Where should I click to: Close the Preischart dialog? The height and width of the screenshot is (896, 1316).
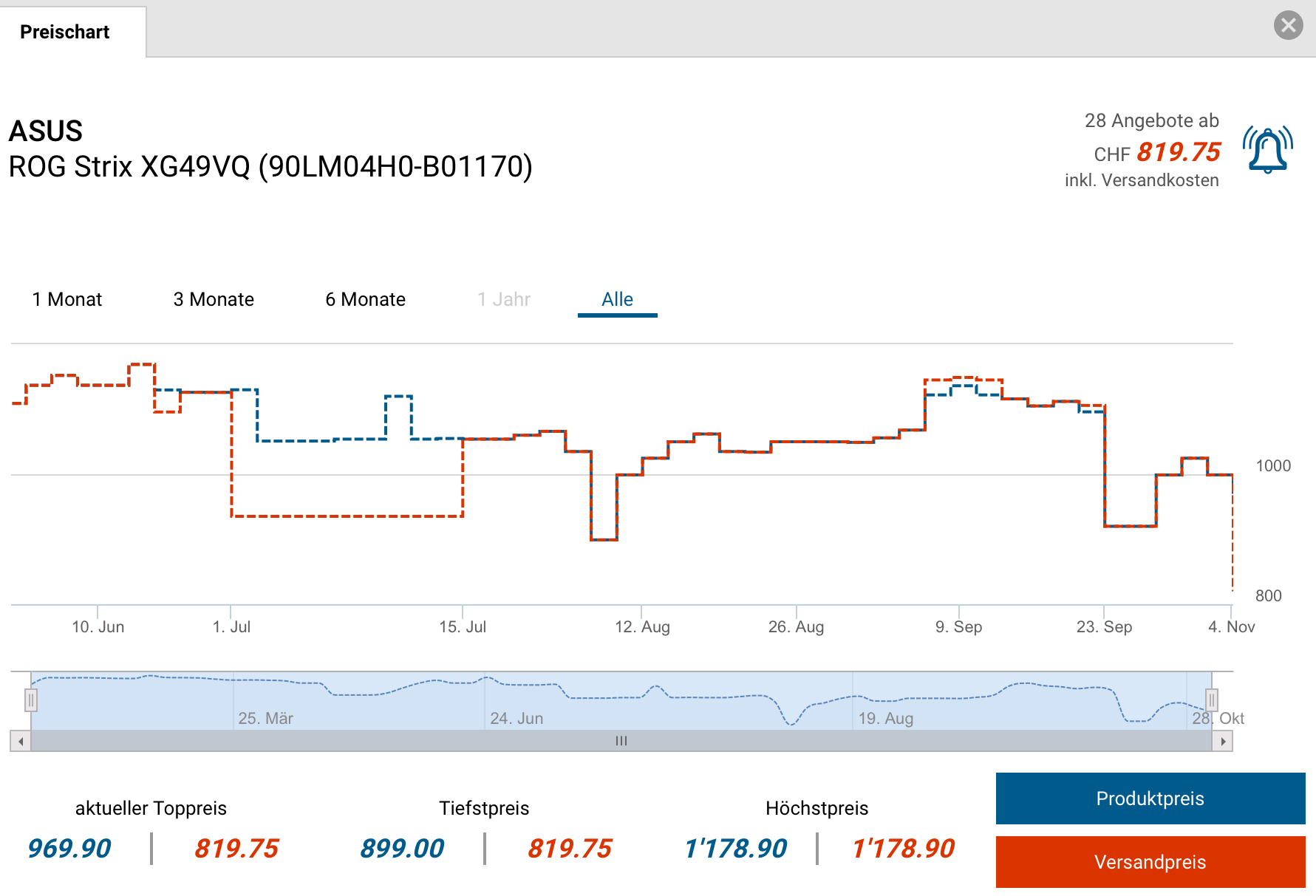[1288, 26]
